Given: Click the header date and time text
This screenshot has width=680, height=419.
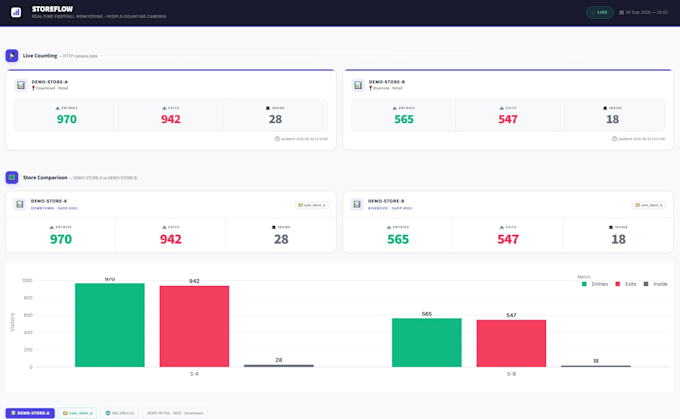Looking at the screenshot, I should pos(647,13).
